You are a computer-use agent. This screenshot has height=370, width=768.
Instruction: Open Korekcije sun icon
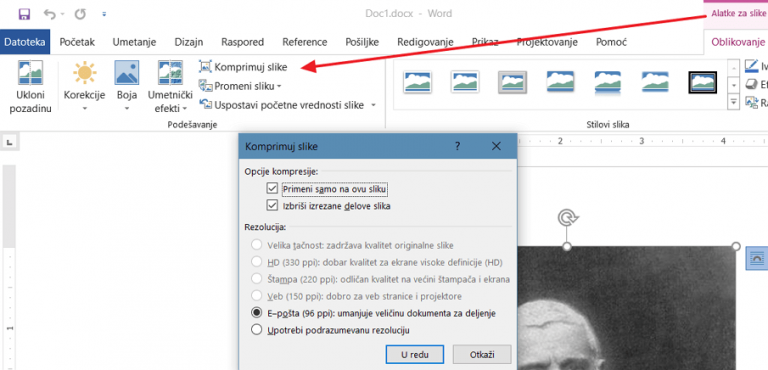pyautogui.click(x=85, y=73)
